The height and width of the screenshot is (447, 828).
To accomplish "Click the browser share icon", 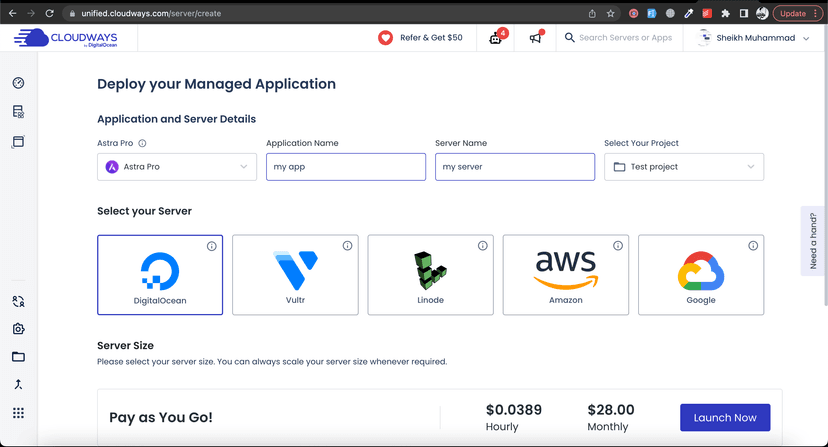I will [x=592, y=13].
